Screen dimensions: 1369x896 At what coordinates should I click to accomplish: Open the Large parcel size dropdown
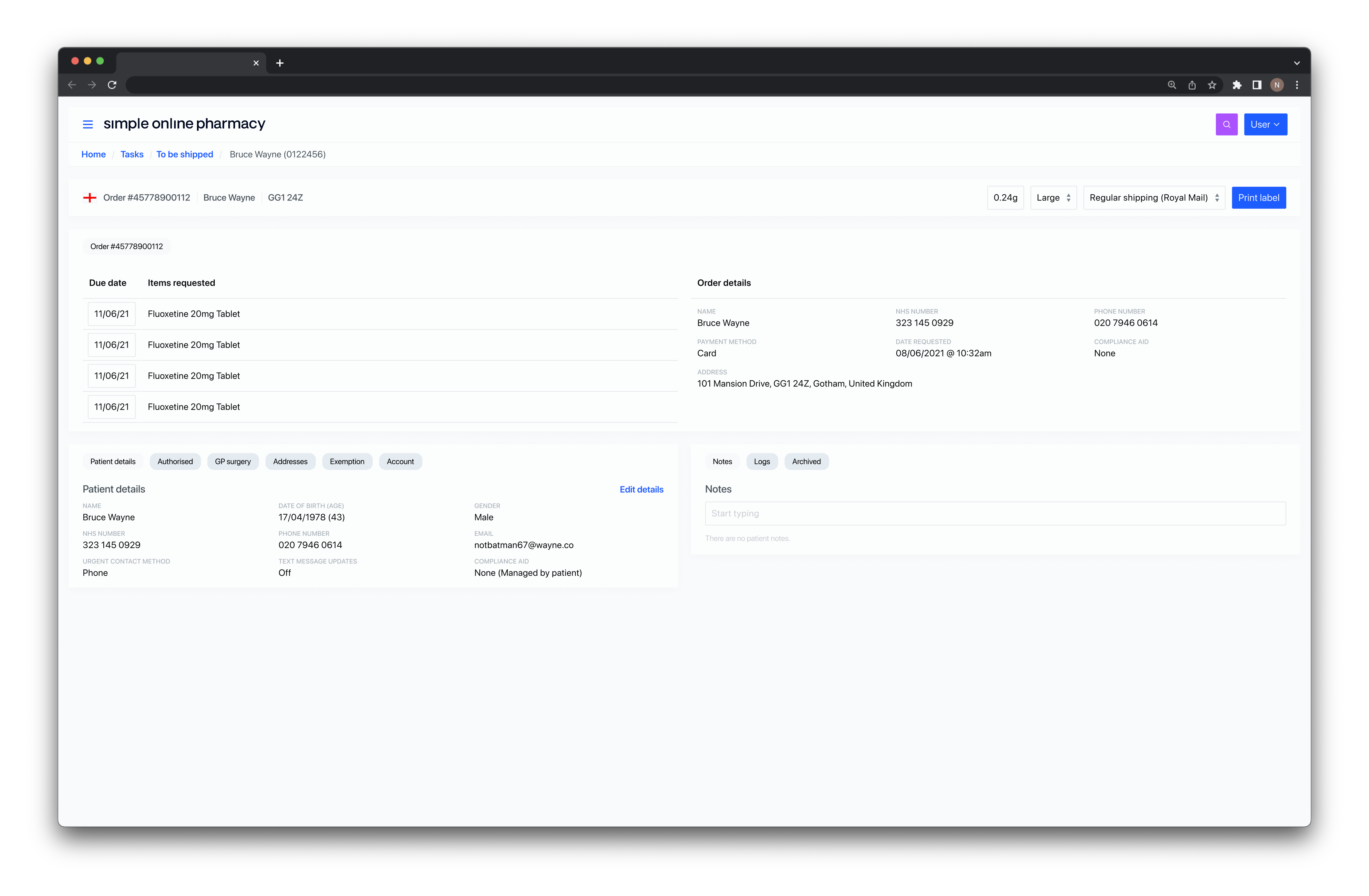[x=1053, y=198]
